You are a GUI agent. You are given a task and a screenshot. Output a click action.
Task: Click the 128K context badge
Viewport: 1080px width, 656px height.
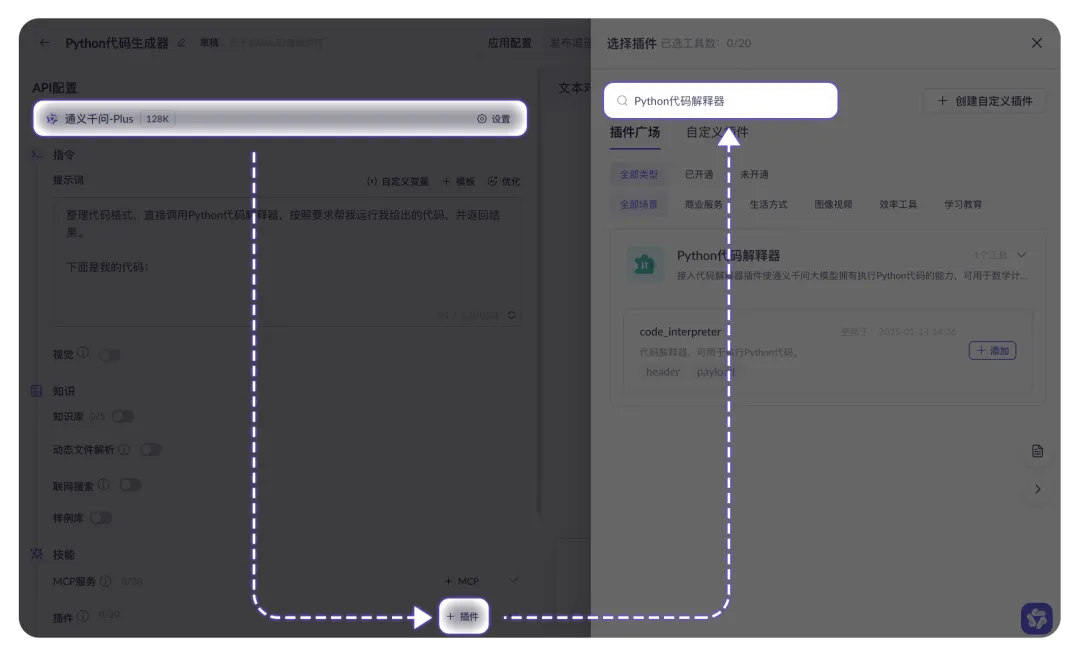pyautogui.click(x=158, y=119)
